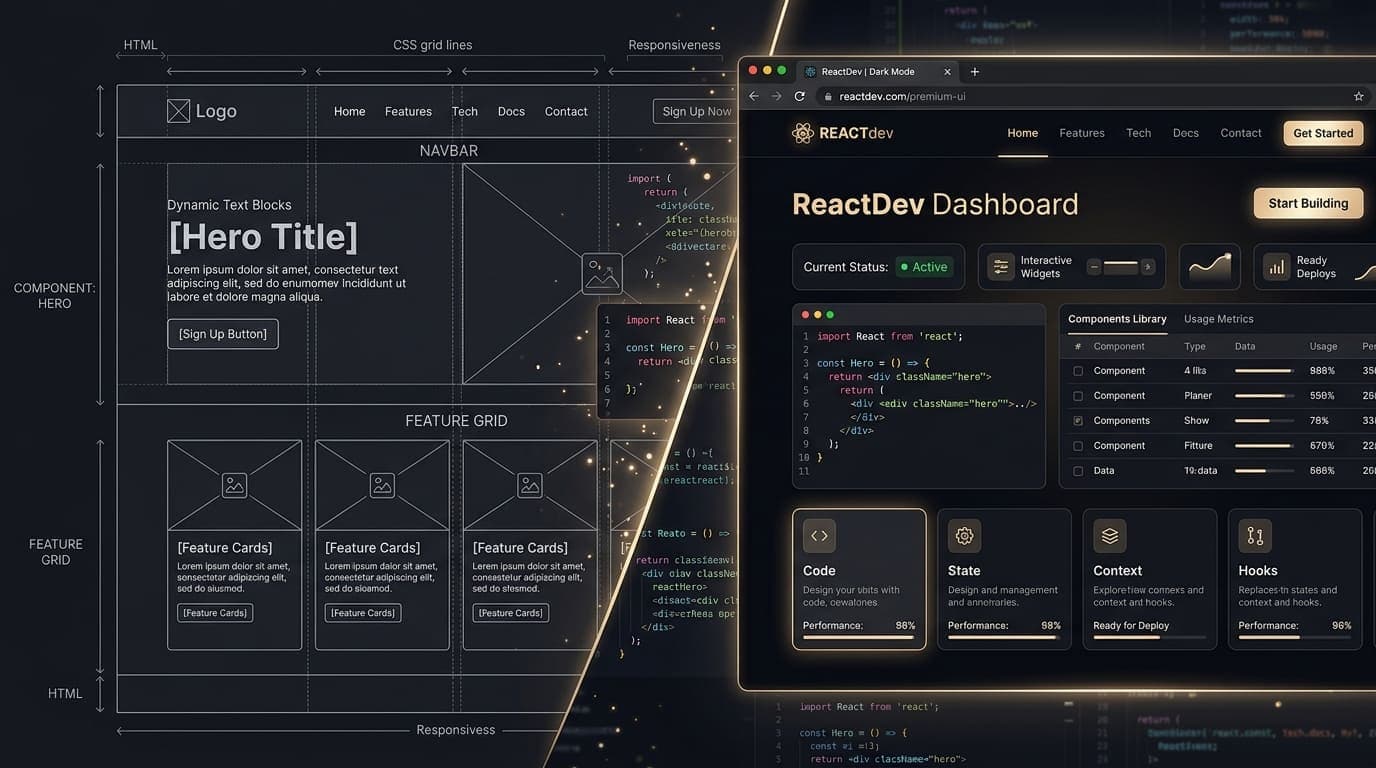Click the Hooks card branch icon
Screen dimensions: 1376x768
(x=1255, y=536)
